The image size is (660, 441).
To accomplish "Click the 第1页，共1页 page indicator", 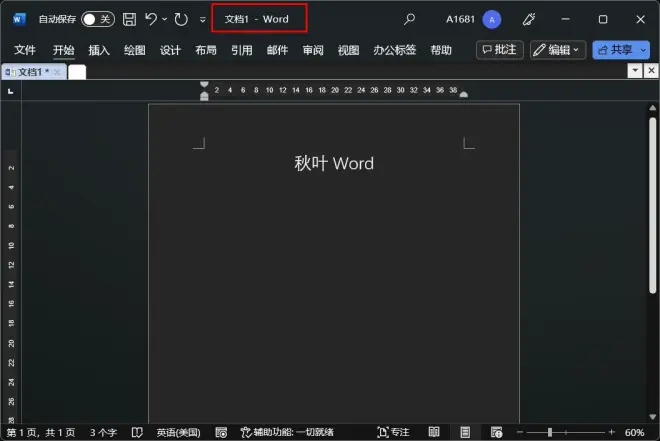I will pyautogui.click(x=41, y=432).
